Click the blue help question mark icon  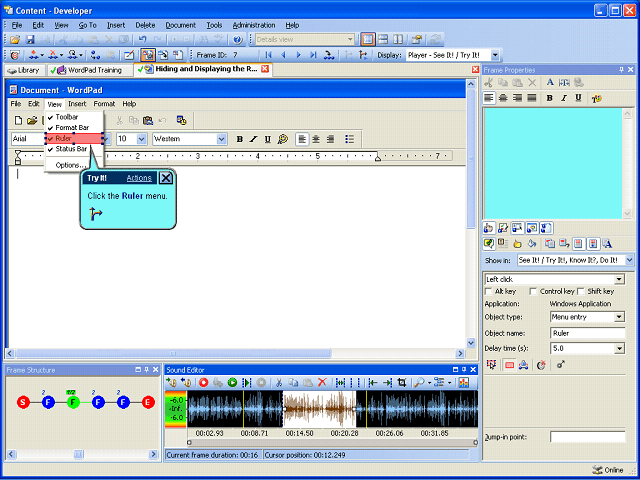point(238,40)
